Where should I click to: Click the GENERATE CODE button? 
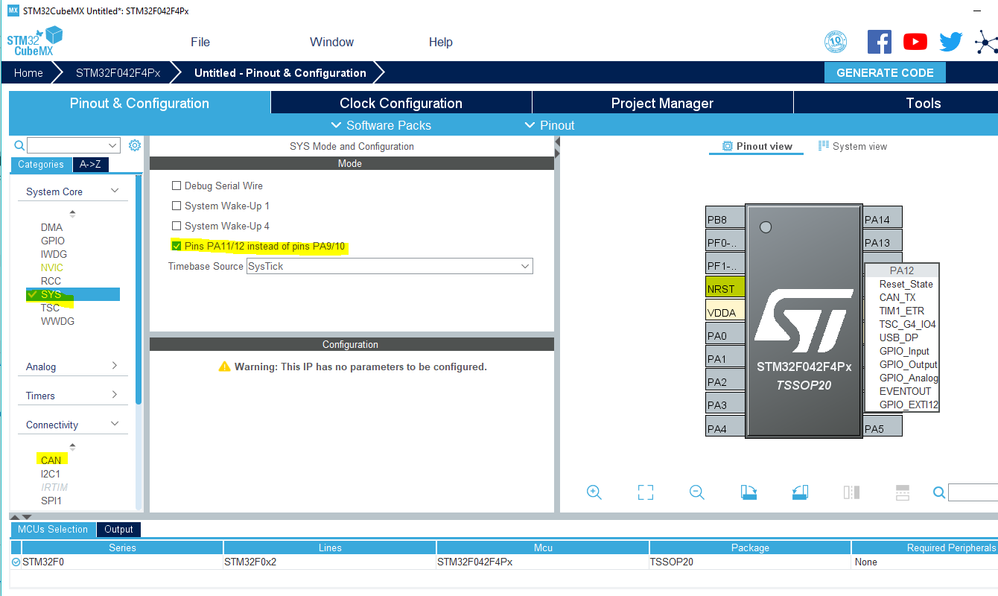[885, 73]
